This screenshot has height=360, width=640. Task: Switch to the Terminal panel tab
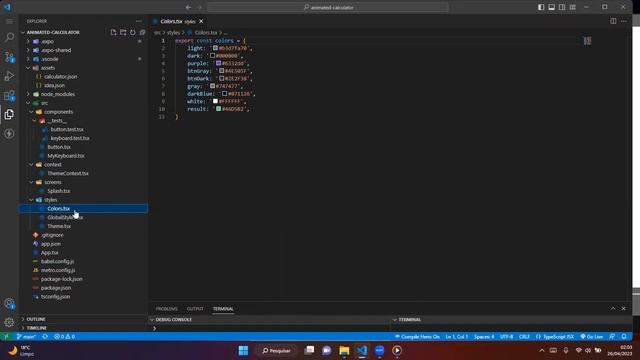click(223, 309)
